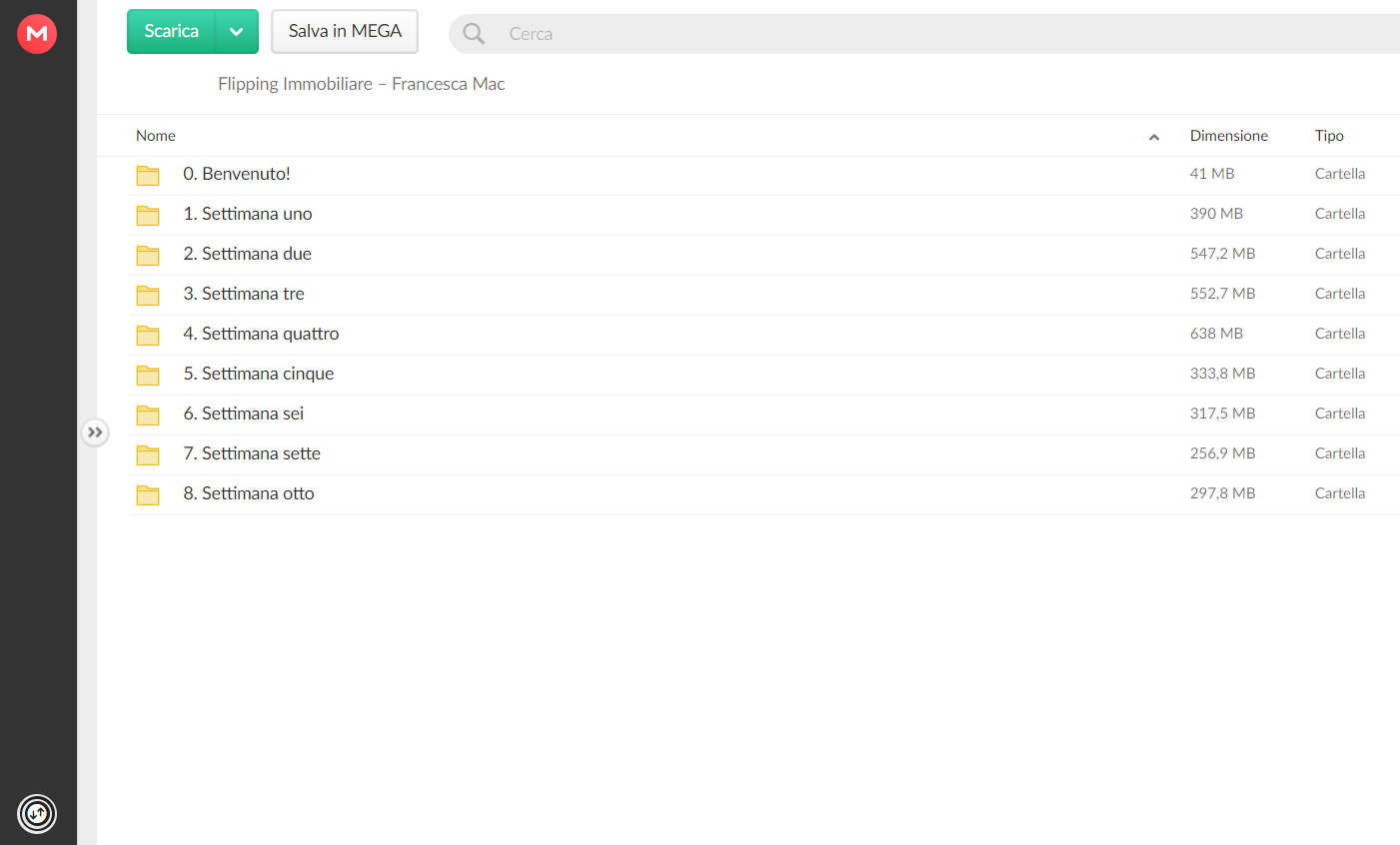
Task: Toggle the Nome sort direction arrow
Action: click(1154, 137)
